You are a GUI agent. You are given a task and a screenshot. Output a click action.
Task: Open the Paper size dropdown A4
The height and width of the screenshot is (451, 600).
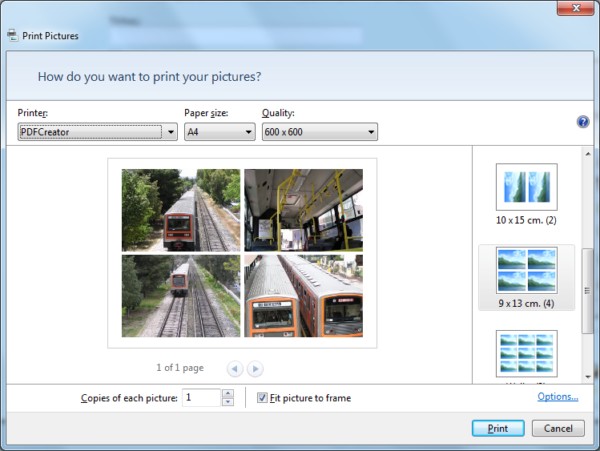tap(220, 132)
